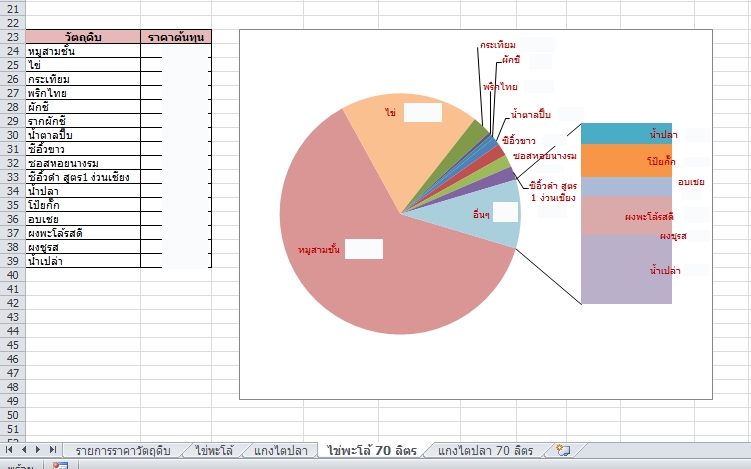Select the ราคาต้นทุน header cell
This screenshot has height=469, width=751.
click(x=176, y=37)
